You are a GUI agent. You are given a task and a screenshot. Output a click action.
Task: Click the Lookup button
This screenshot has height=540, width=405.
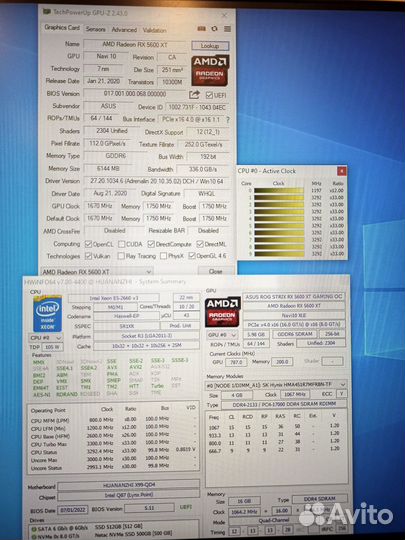point(210,45)
